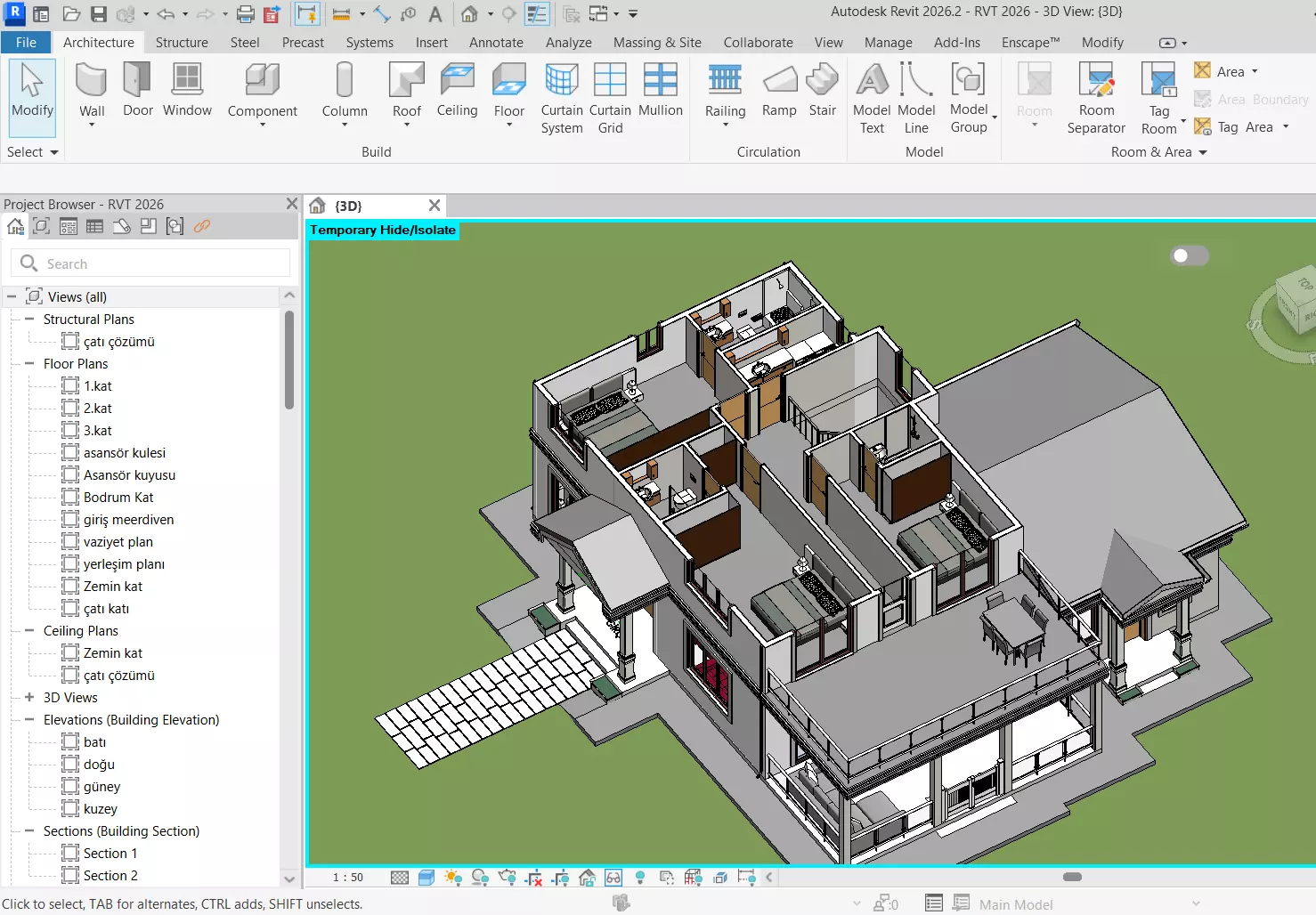This screenshot has height=915, width=1316.
Task: Click Visual Style cube in view control bar
Action: (426, 878)
